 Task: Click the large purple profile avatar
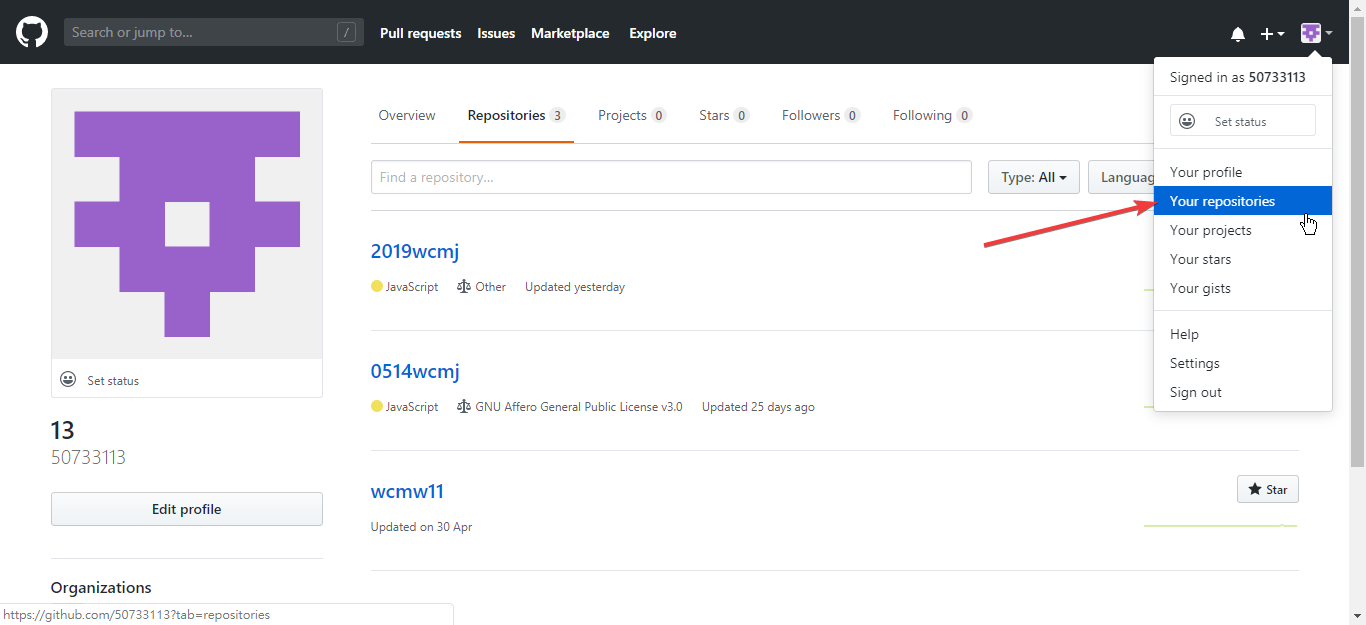click(x=187, y=224)
